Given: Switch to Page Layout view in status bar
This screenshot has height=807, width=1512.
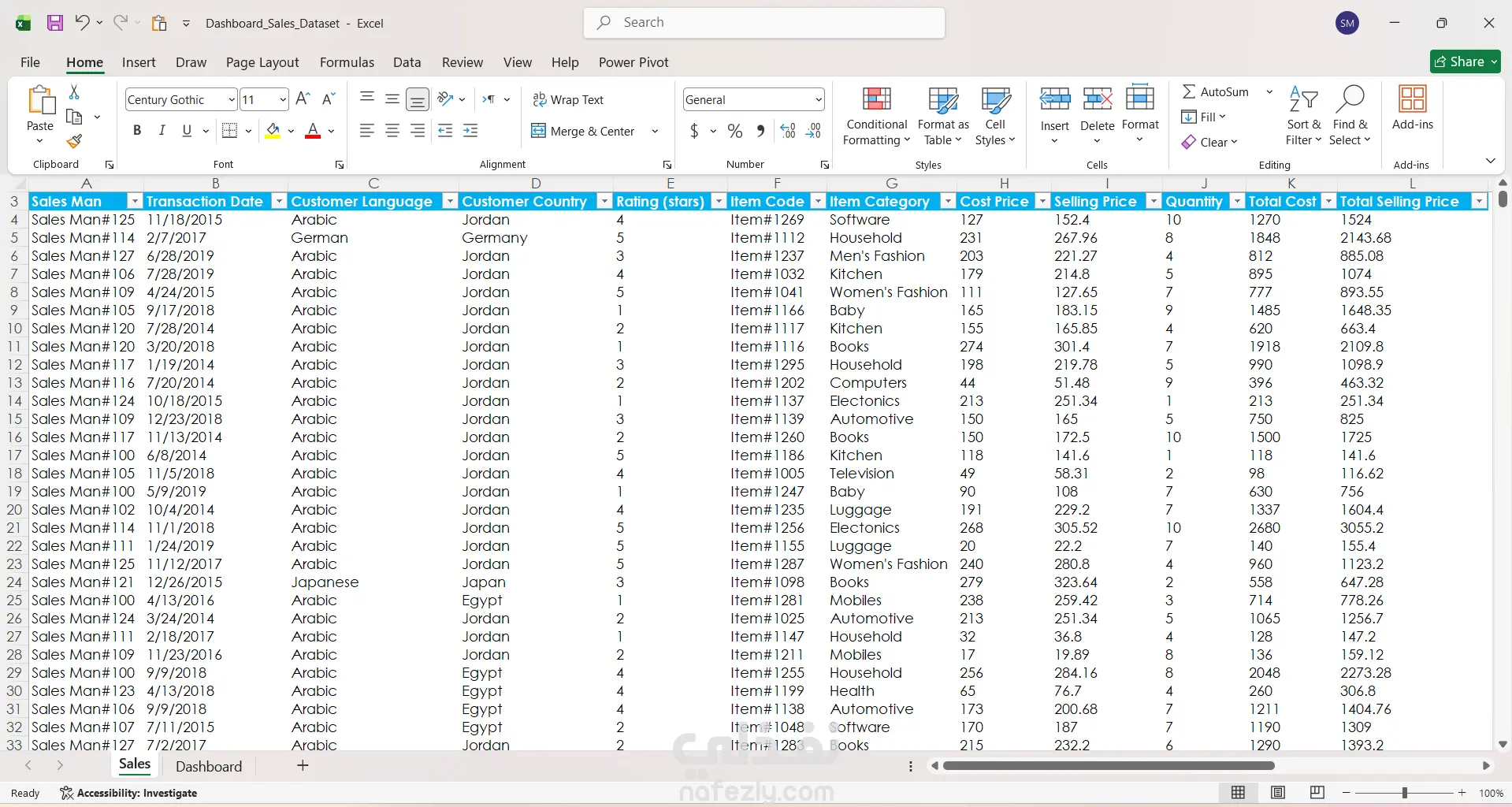Looking at the screenshot, I should 1278,793.
